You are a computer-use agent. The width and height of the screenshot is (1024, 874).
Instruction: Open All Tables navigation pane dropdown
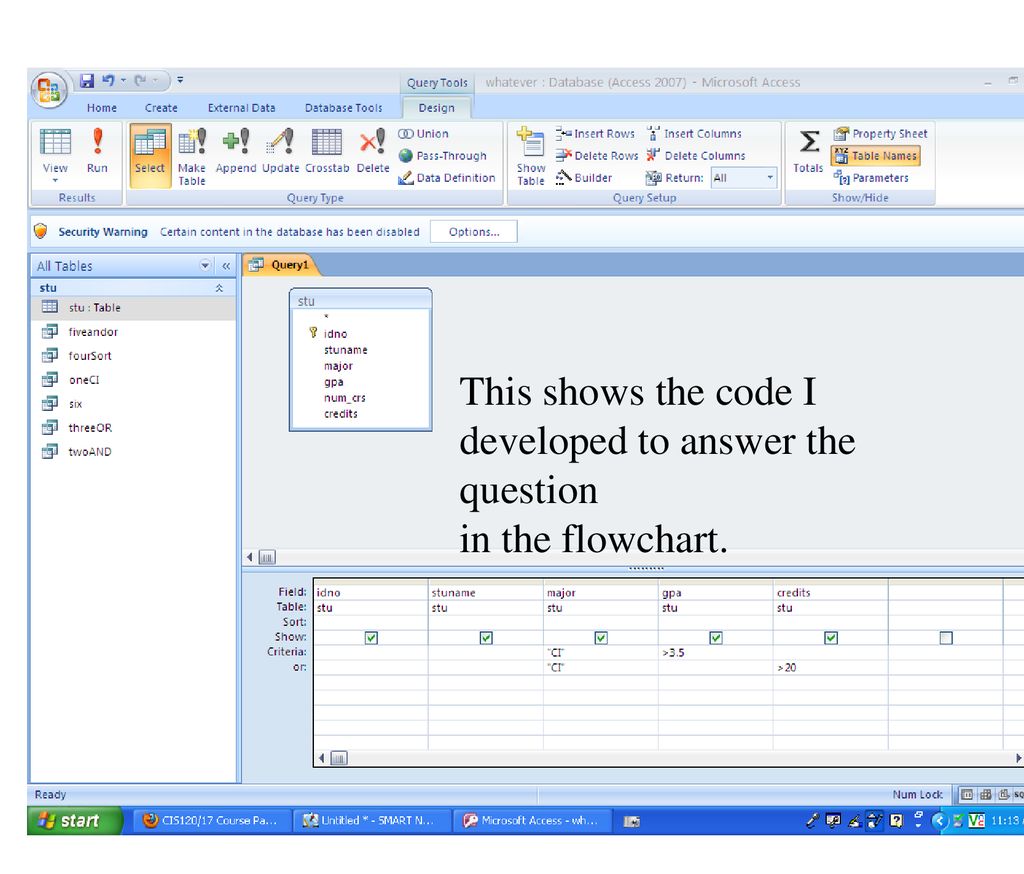tap(205, 266)
